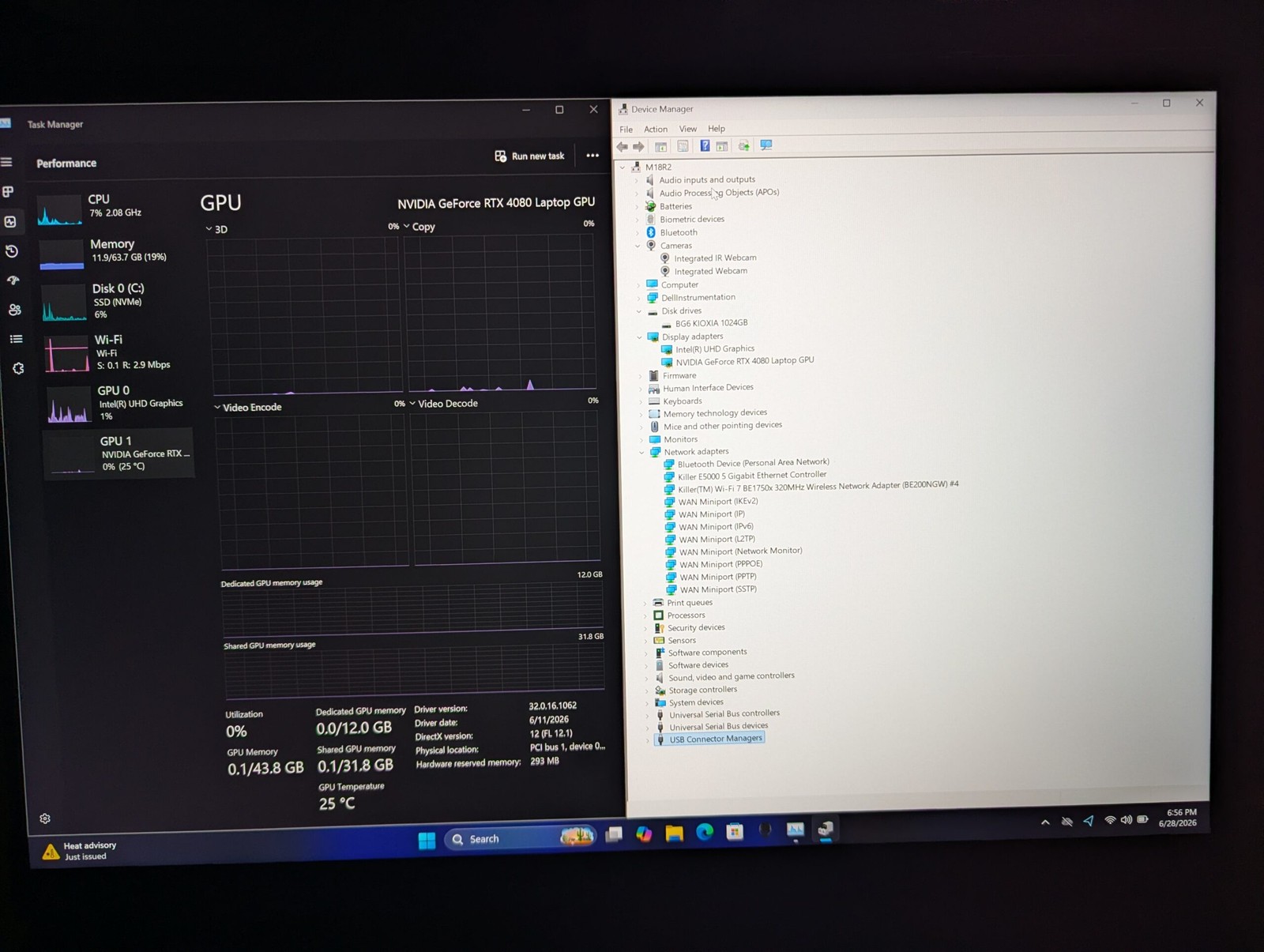The height and width of the screenshot is (952, 1264).
Task: Show hidden system tray icons chevron
Action: (x=1045, y=822)
